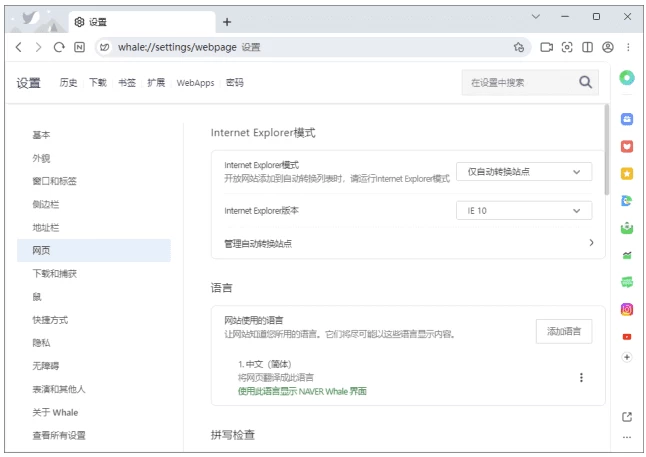The height and width of the screenshot is (457, 646).
Task: Select 下载 in settings top menu
Action: tap(97, 83)
